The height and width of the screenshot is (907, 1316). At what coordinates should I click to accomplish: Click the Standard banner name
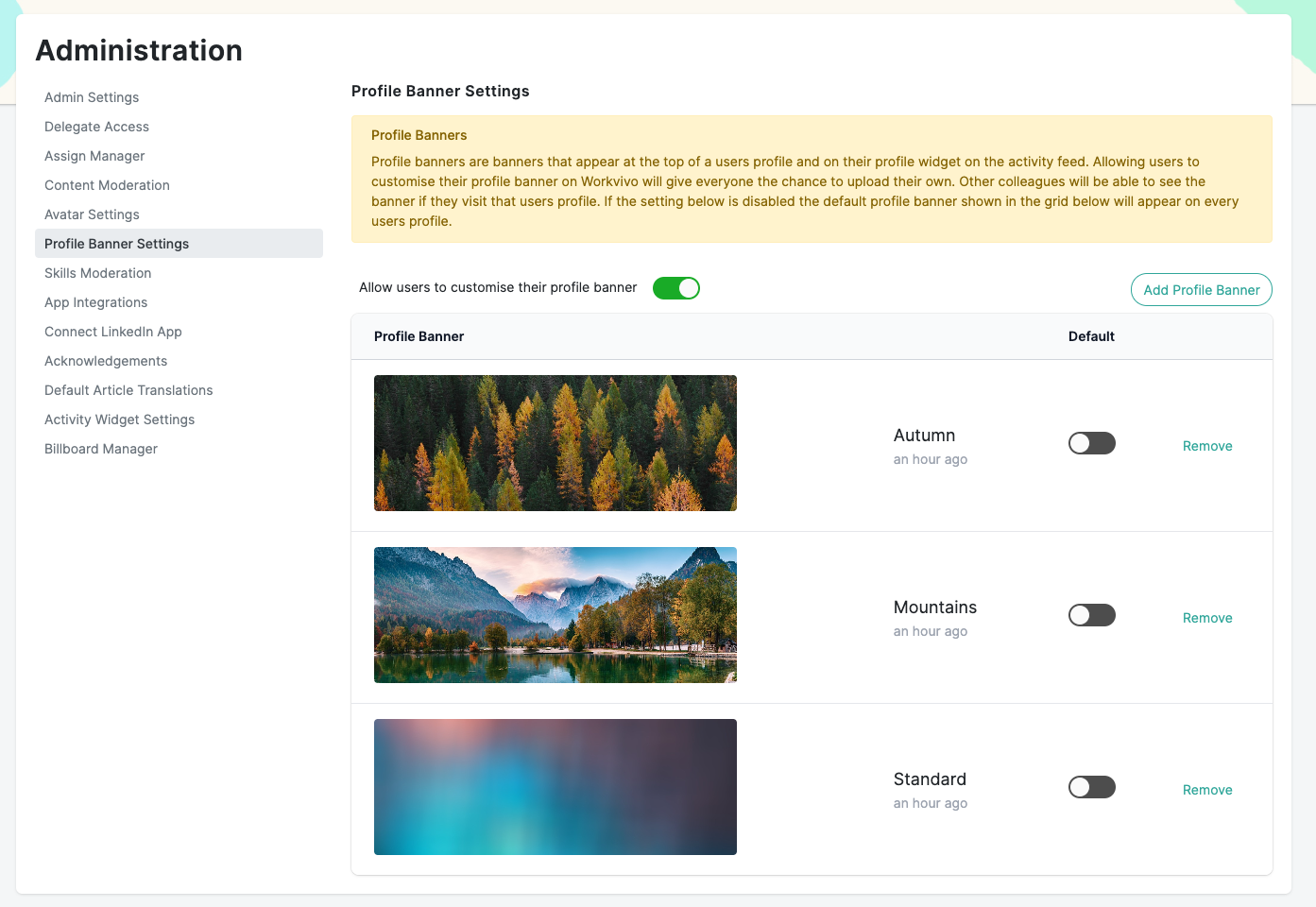click(x=930, y=779)
